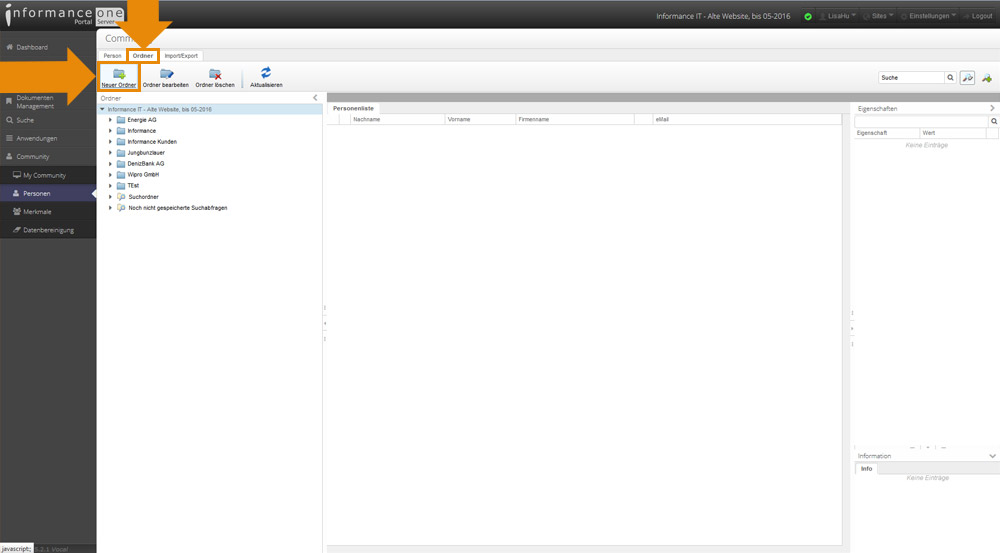Image resolution: width=1000 pixels, height=553 pixels.
Task: Click the Jungbunzlauer folder icon
Action: [121, 152]
